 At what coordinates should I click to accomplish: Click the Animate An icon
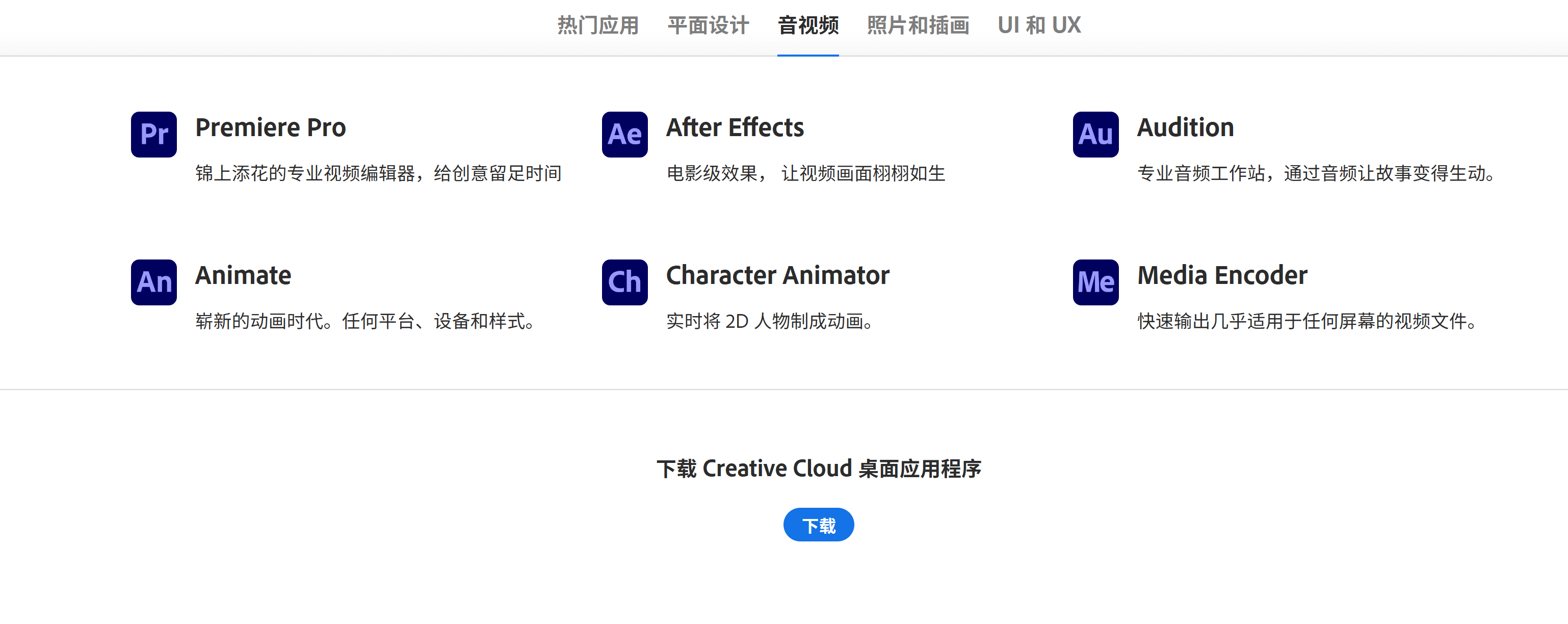pos(153,282)
